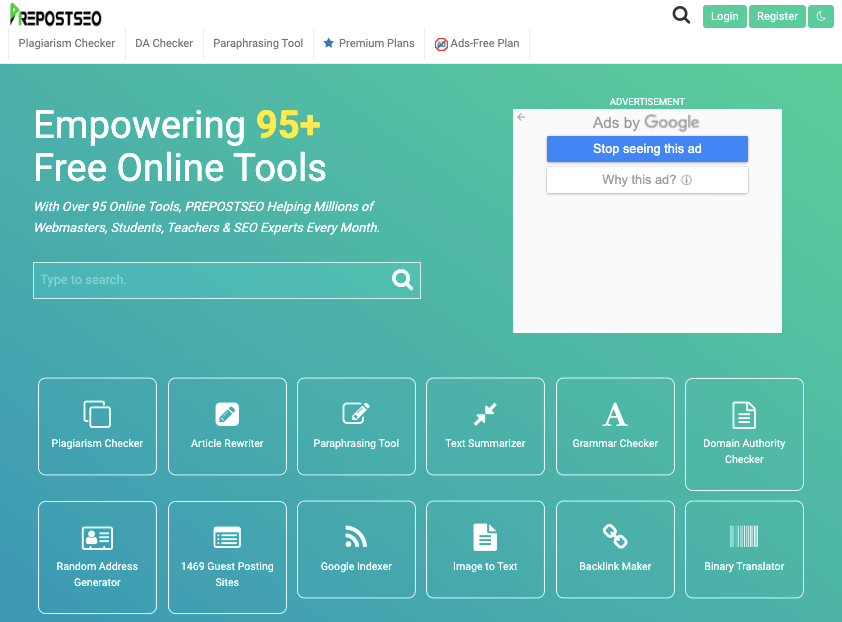Open Plagiarism Checker card label
The height and width of the screenshot is (622, 842).
[97, 444]
